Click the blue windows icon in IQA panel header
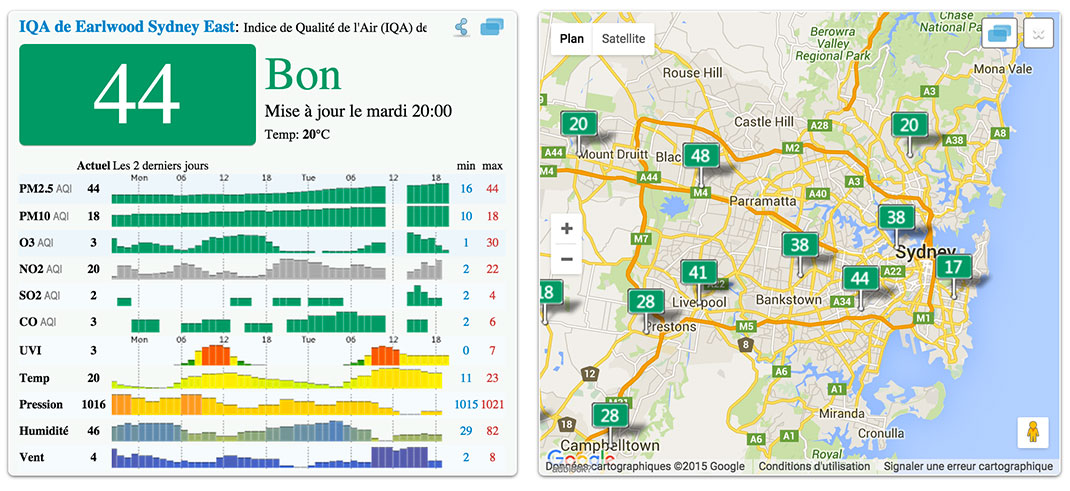The height and width of the screenshot is (491, 1070). point(492,28)
